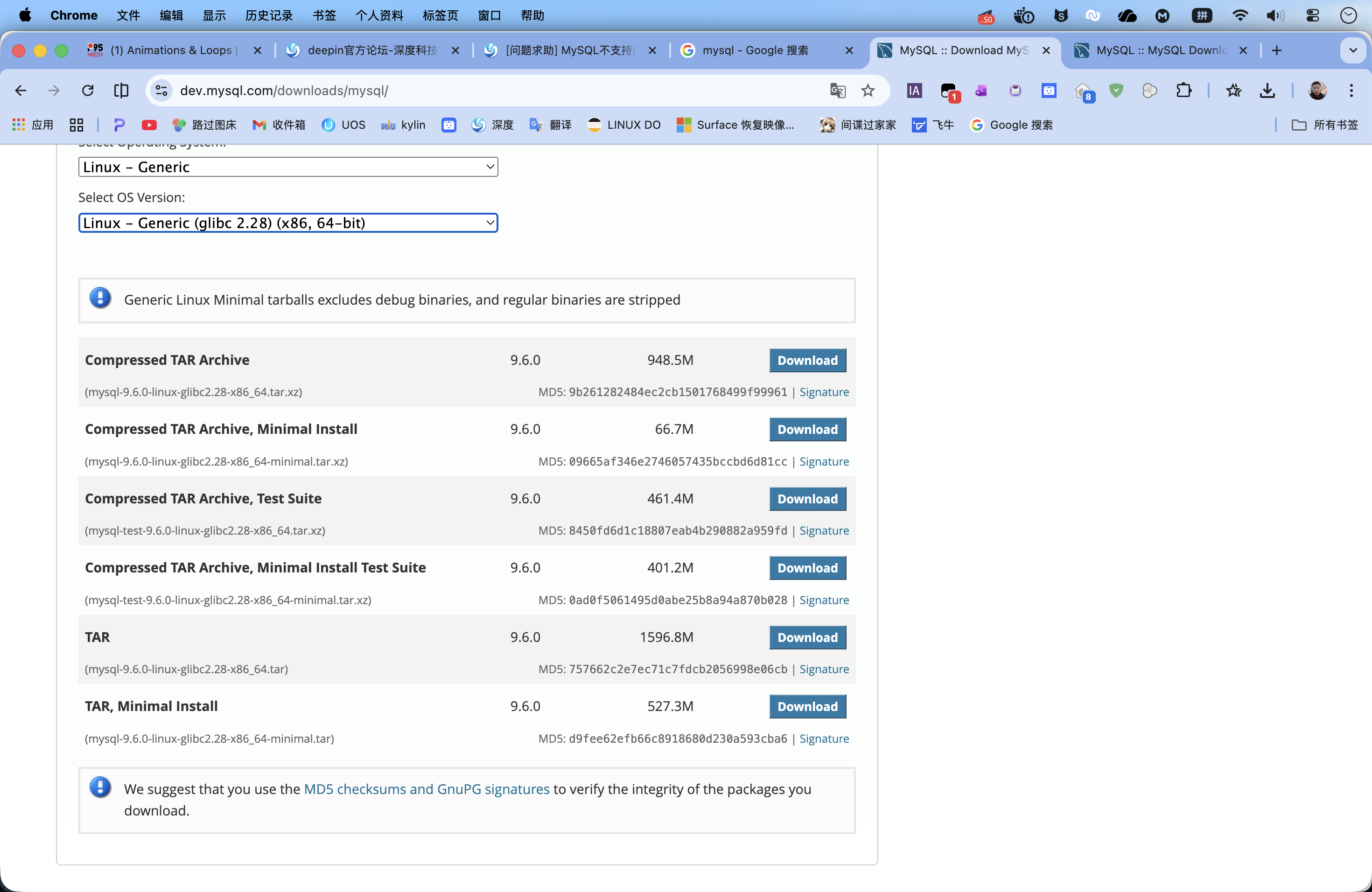Open the Google Translate page icon
Viewport: 1372px width, 892px height.
click(x=838, y=91)
